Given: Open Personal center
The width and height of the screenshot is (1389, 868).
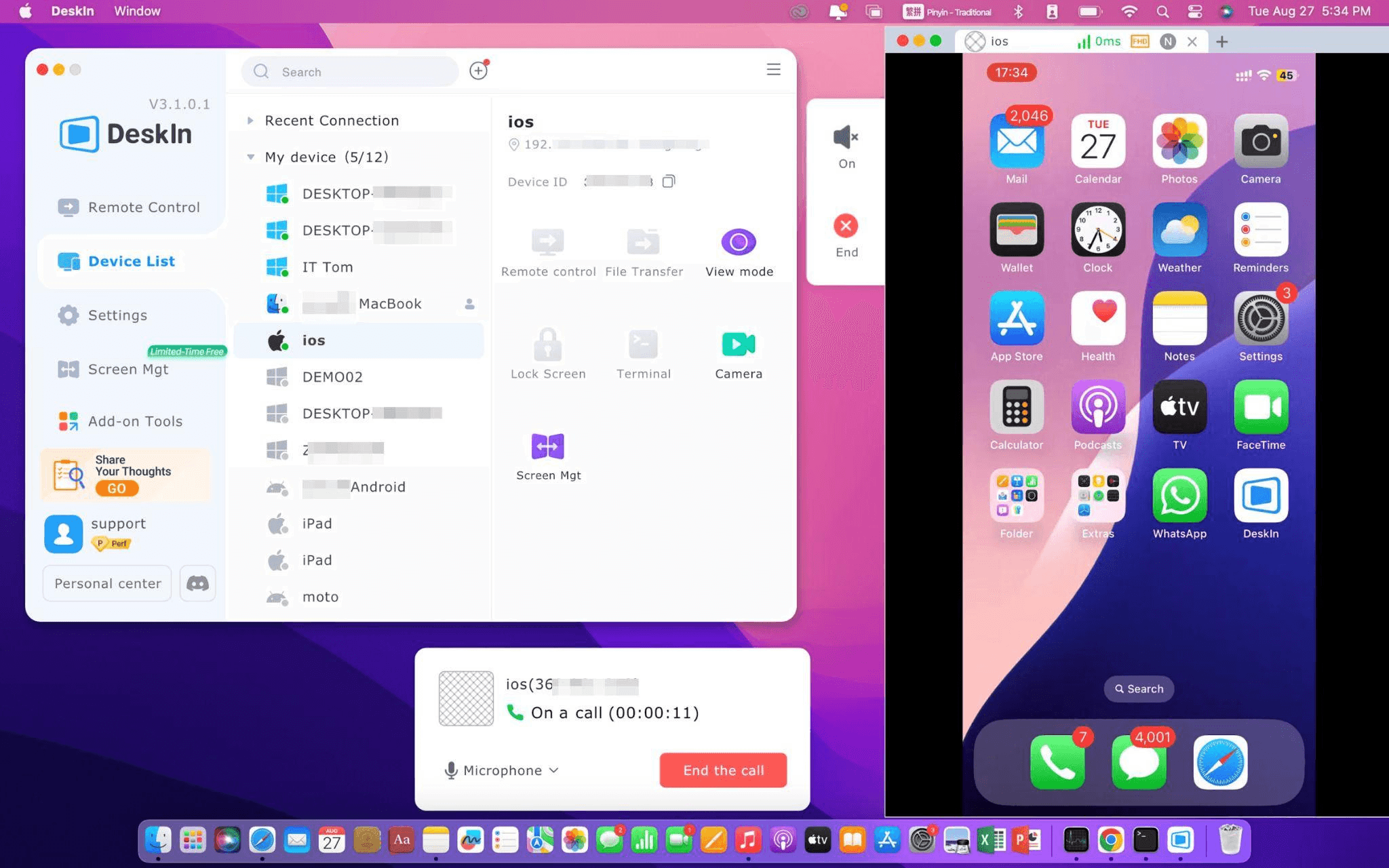Looking at the screenshot, I should [107, 583].
